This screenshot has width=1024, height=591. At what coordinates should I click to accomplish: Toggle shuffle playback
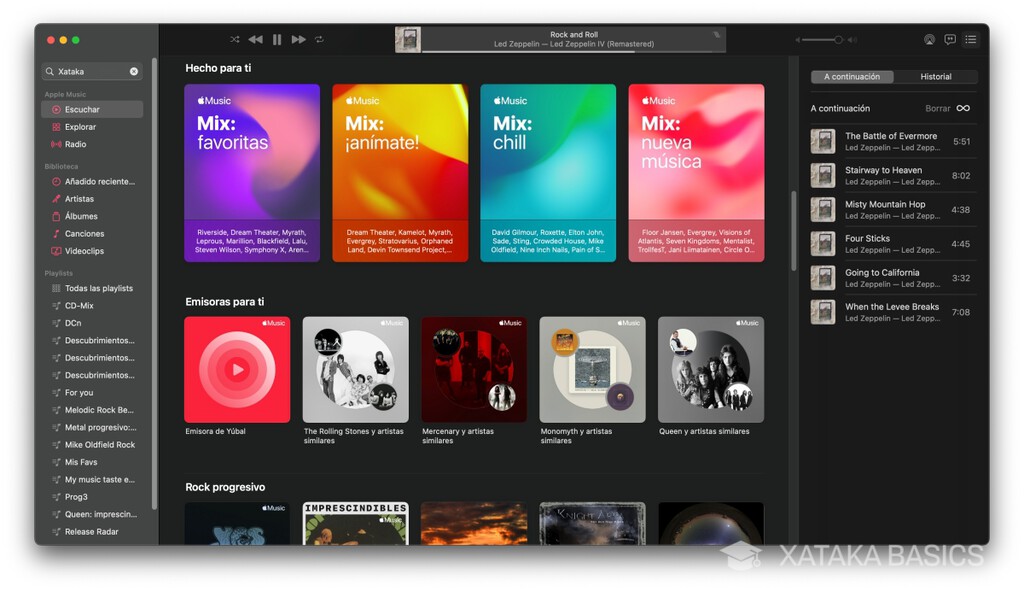234,39
